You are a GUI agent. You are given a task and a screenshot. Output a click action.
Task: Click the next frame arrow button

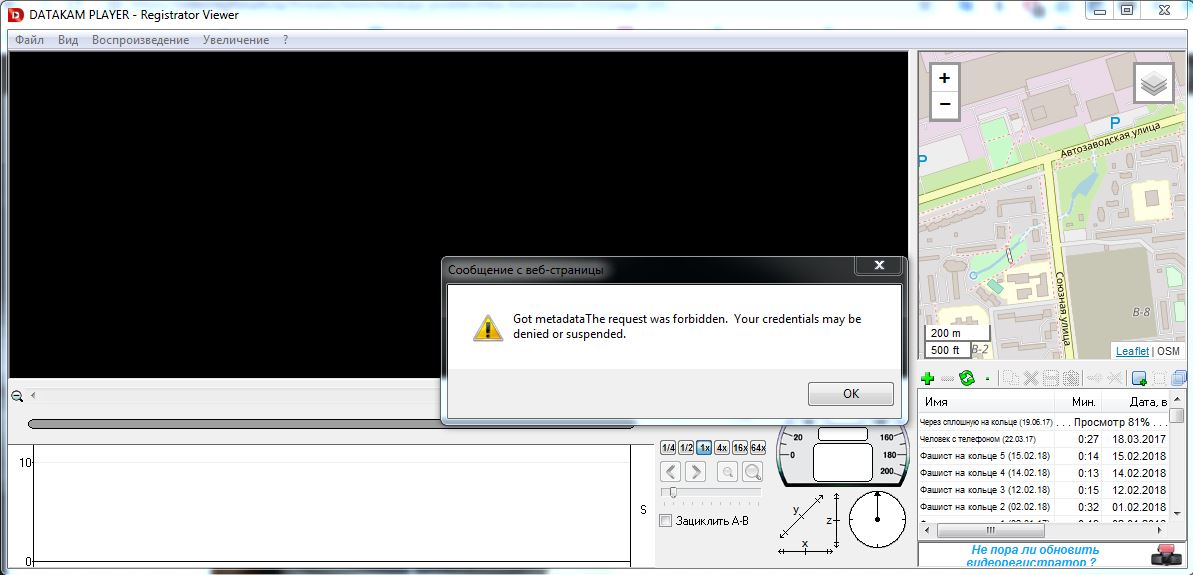695,471
